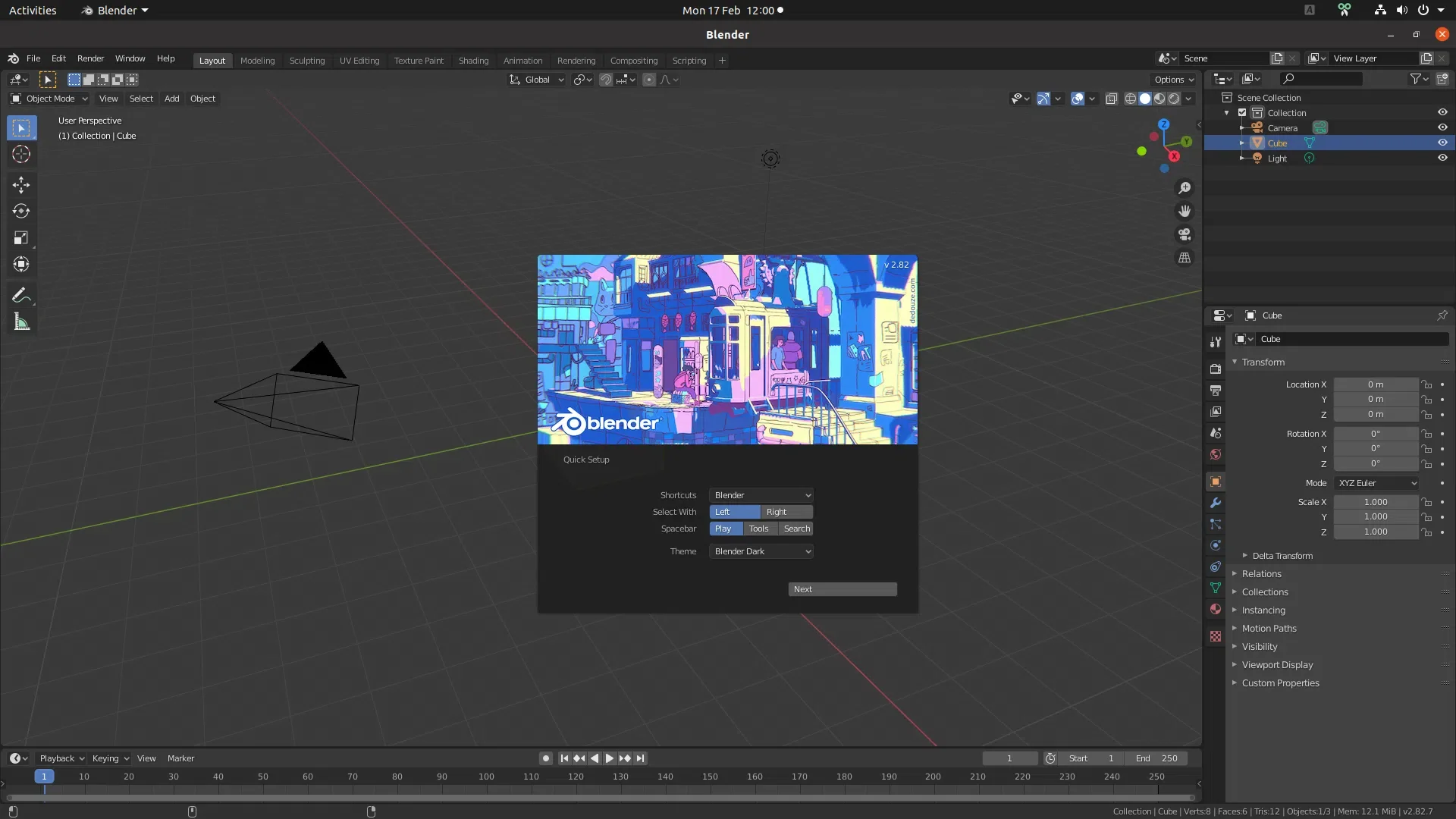Add a new workspace with plus button
Image resolution: width=1456 pixels, height=819 pixels.
[722, 61]
